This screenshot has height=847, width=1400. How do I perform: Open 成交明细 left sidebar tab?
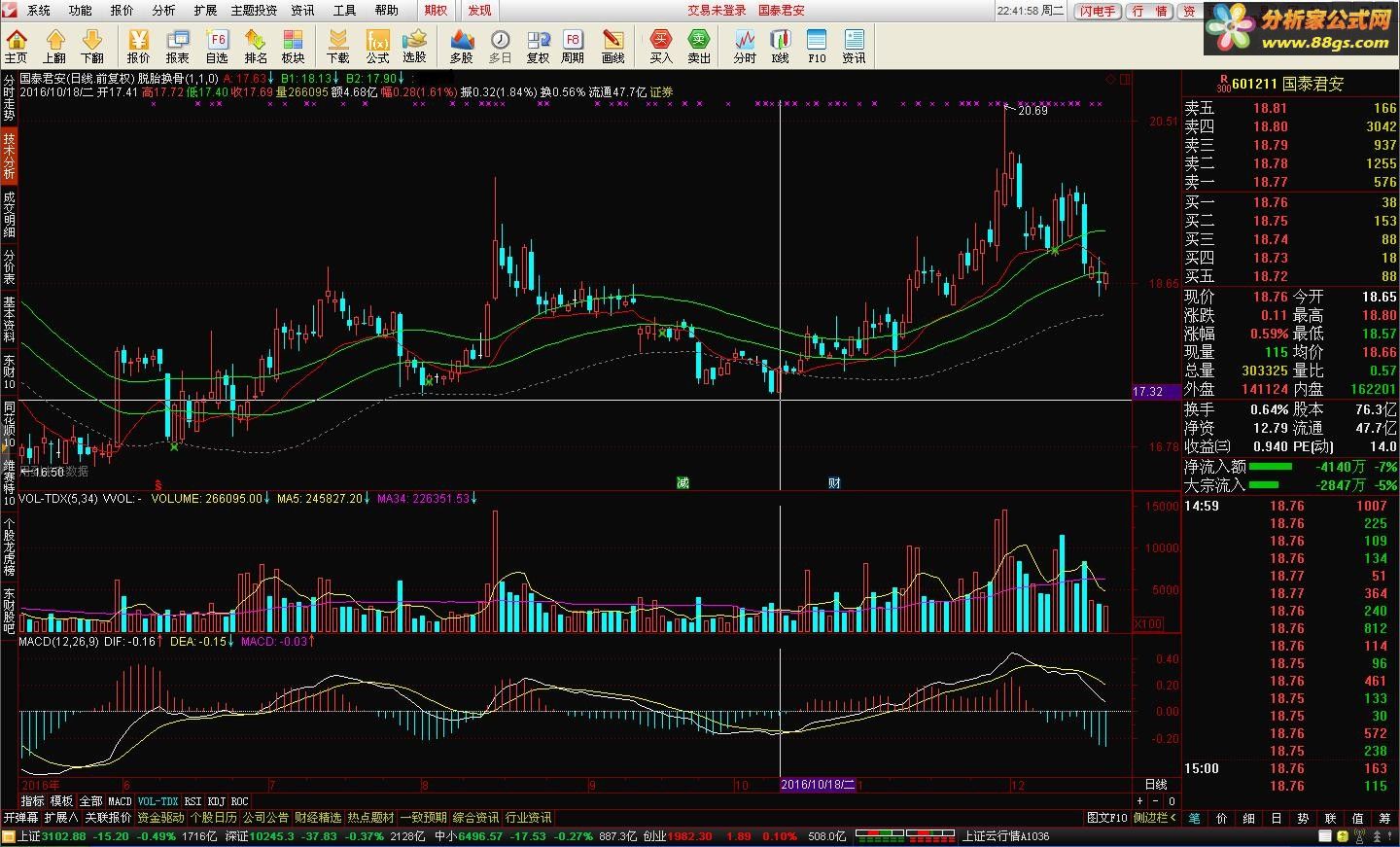(9, 213)
